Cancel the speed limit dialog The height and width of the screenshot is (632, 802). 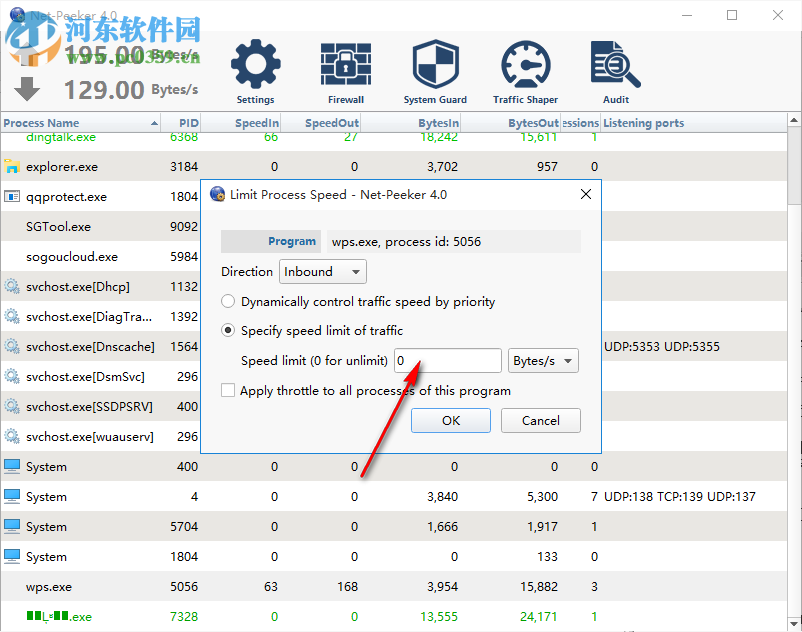[x=540, y=420]
